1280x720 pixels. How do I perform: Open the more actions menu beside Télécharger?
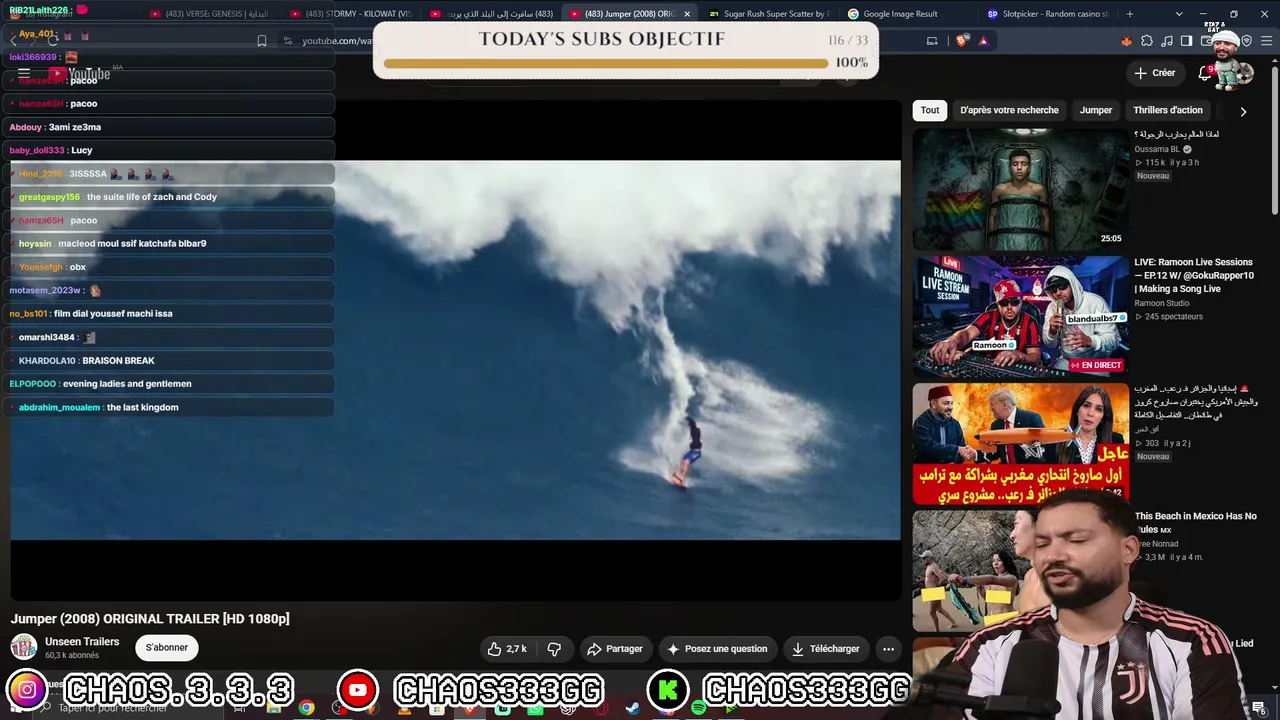888,649
